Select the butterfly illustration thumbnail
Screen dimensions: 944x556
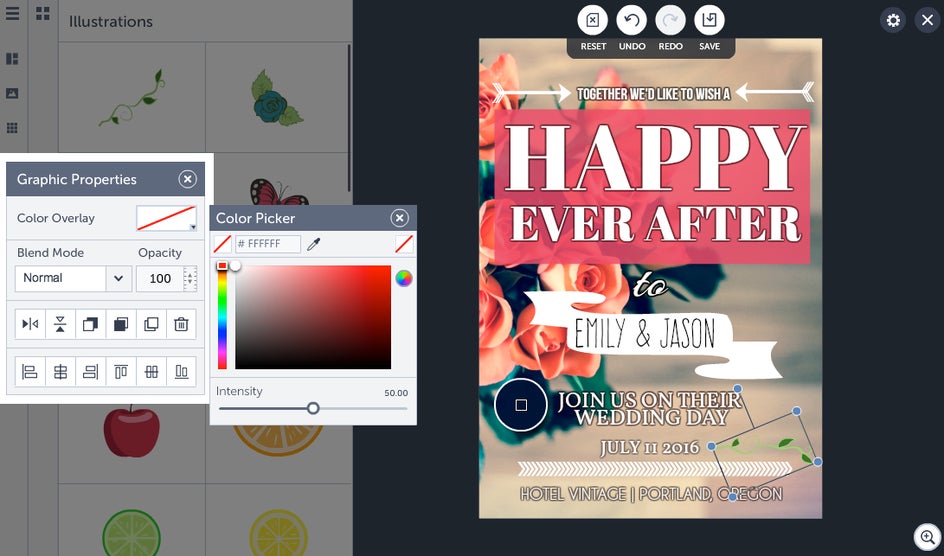coord(279,191)
